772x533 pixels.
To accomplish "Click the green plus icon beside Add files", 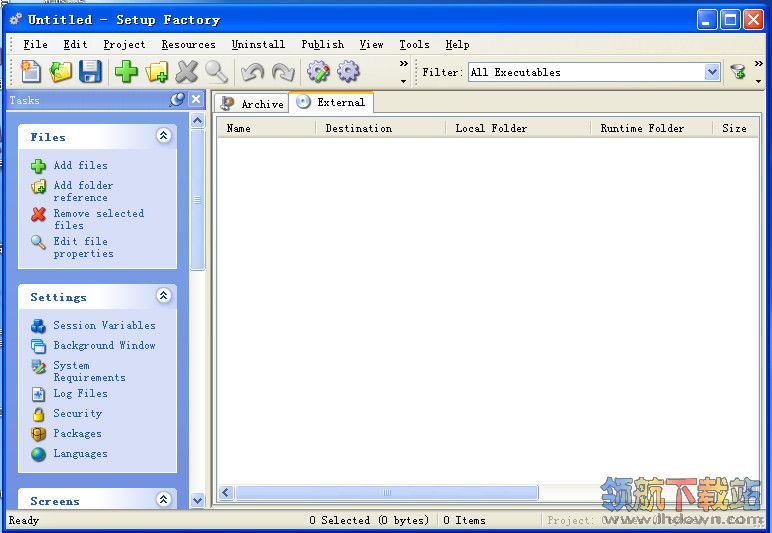I will [x=38, y=166].
